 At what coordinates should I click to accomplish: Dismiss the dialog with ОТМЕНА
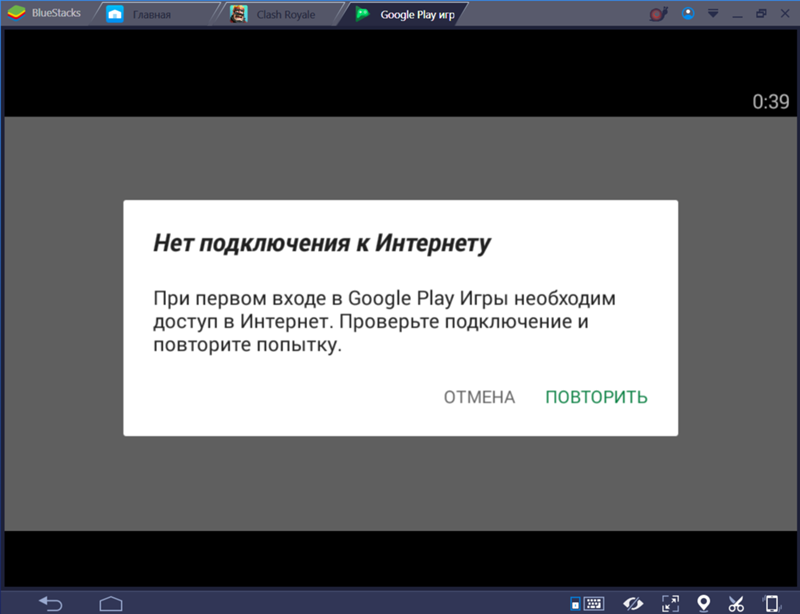point(479,396)
